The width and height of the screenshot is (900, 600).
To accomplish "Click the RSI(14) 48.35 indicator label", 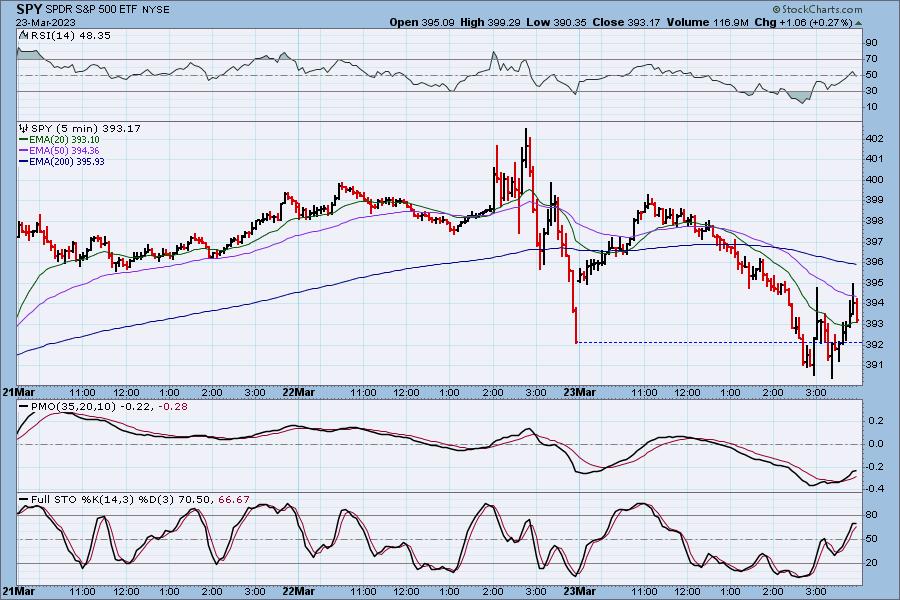I will (x=71, y=35).
